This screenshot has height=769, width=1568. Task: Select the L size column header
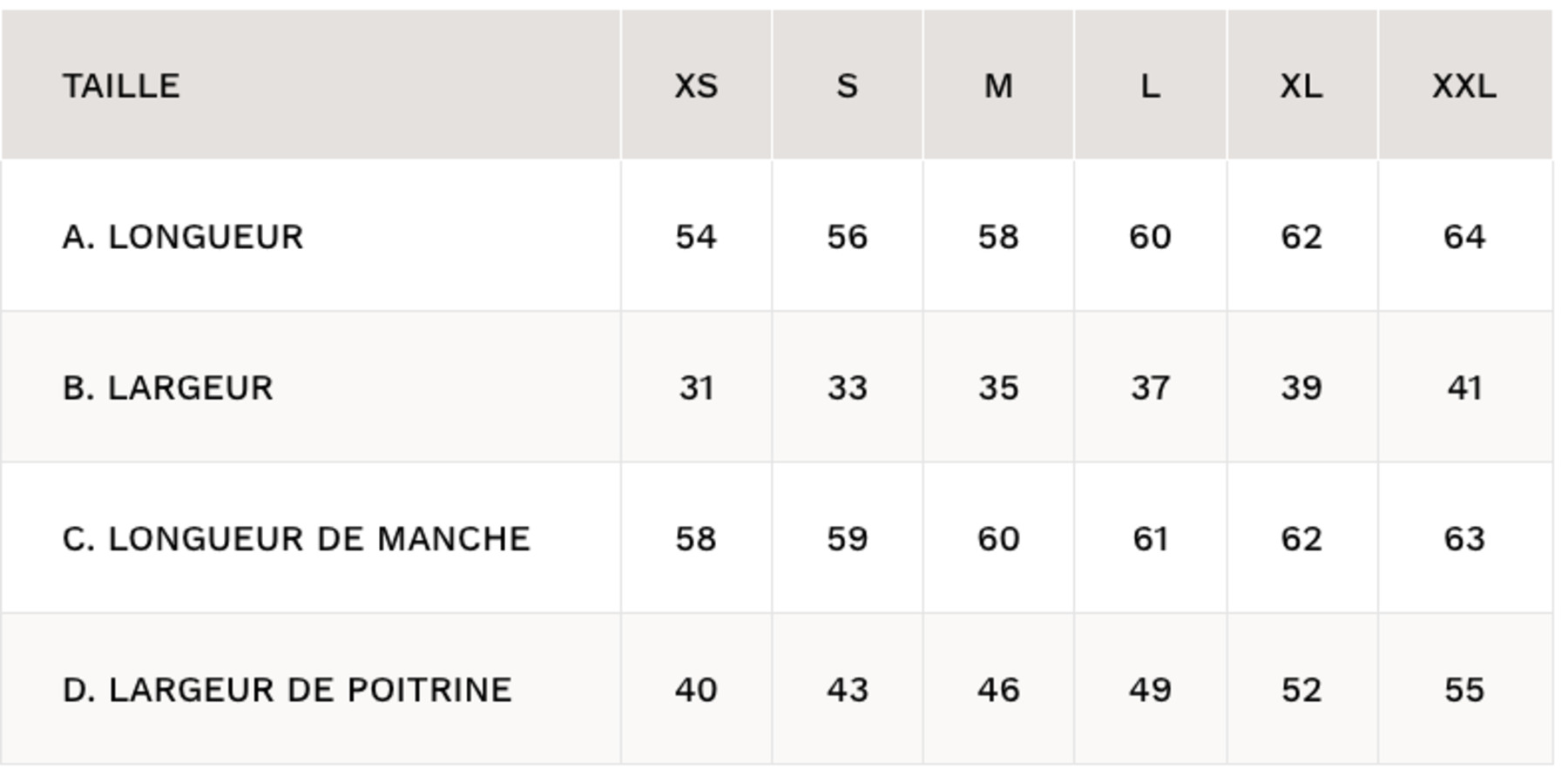coord(1150,86)
